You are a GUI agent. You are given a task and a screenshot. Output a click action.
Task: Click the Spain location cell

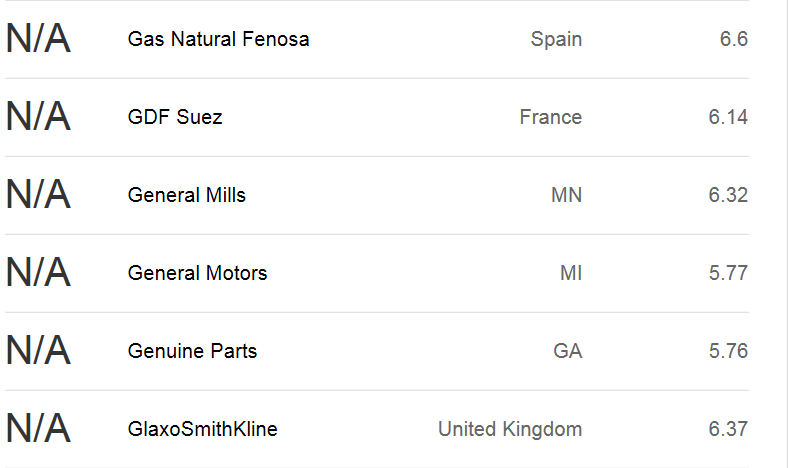pyautogui.click(x=556, y=40)
